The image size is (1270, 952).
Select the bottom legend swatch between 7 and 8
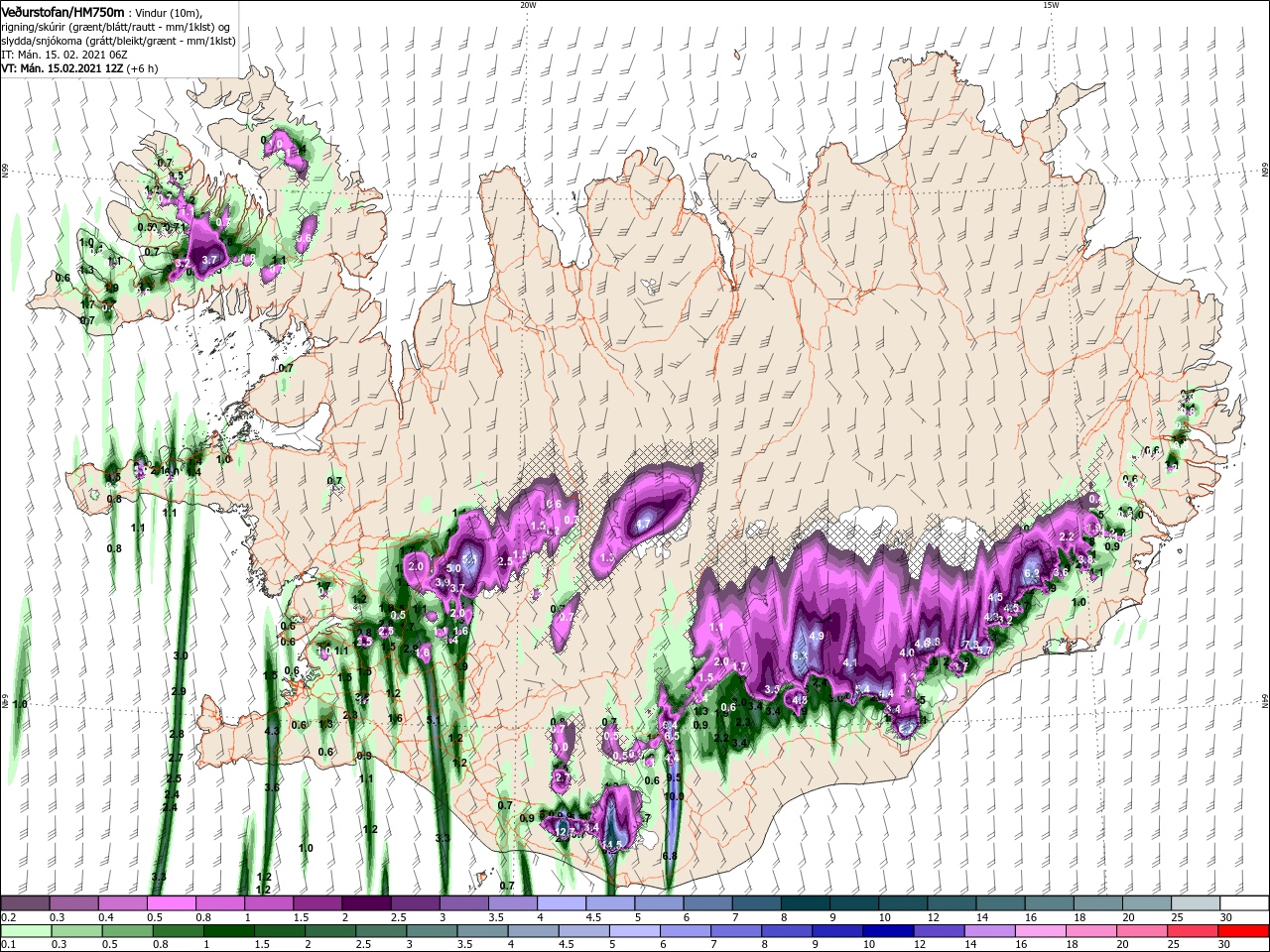point(736,931)
